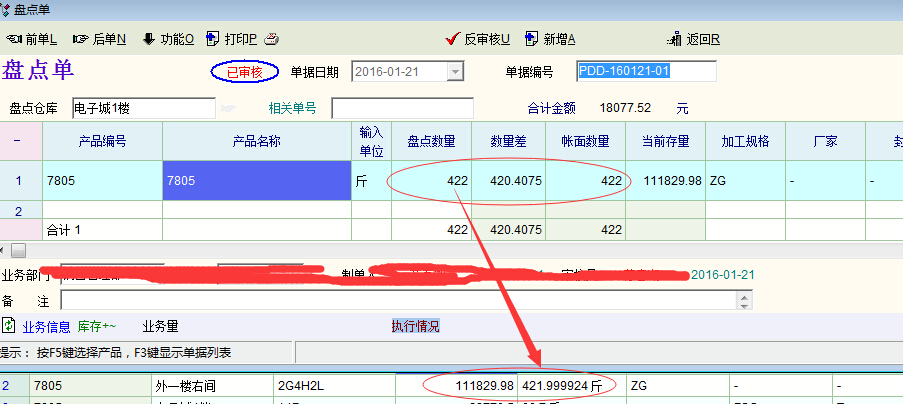Switch to the 执行情况 tab
The height and width of the screenshot is (404, 903).
(x=414, y=326)
